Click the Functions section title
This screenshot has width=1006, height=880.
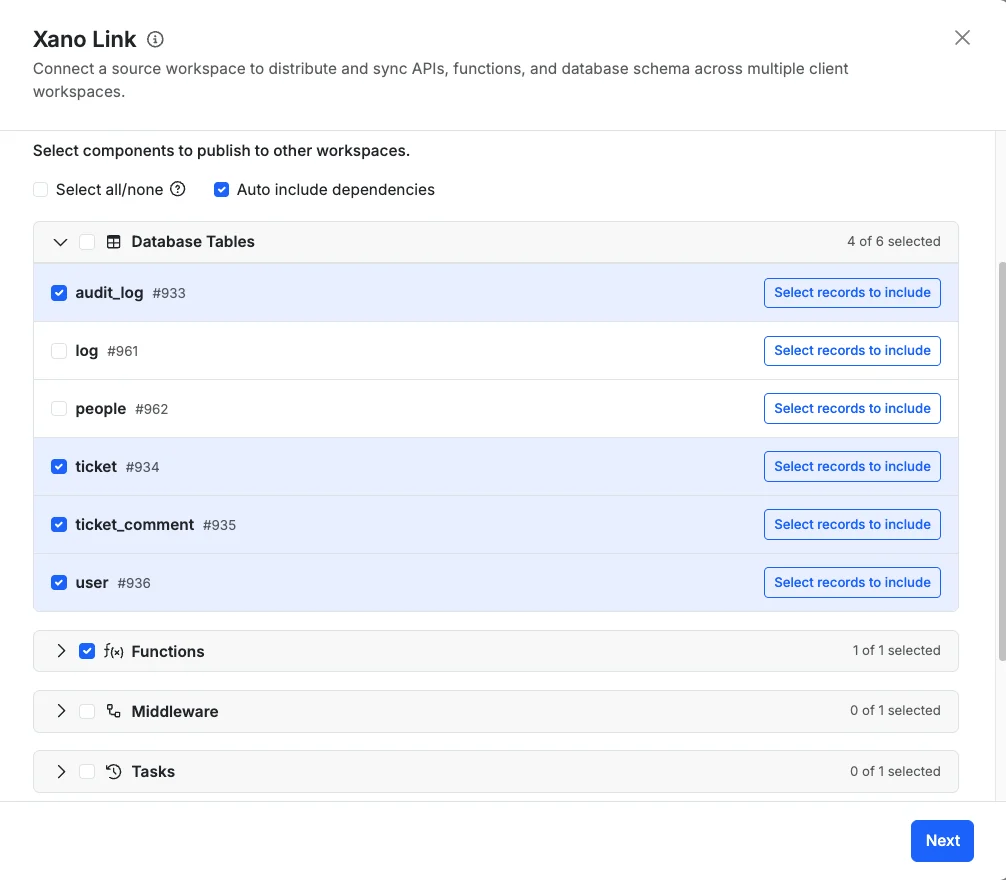pos(168,651)
